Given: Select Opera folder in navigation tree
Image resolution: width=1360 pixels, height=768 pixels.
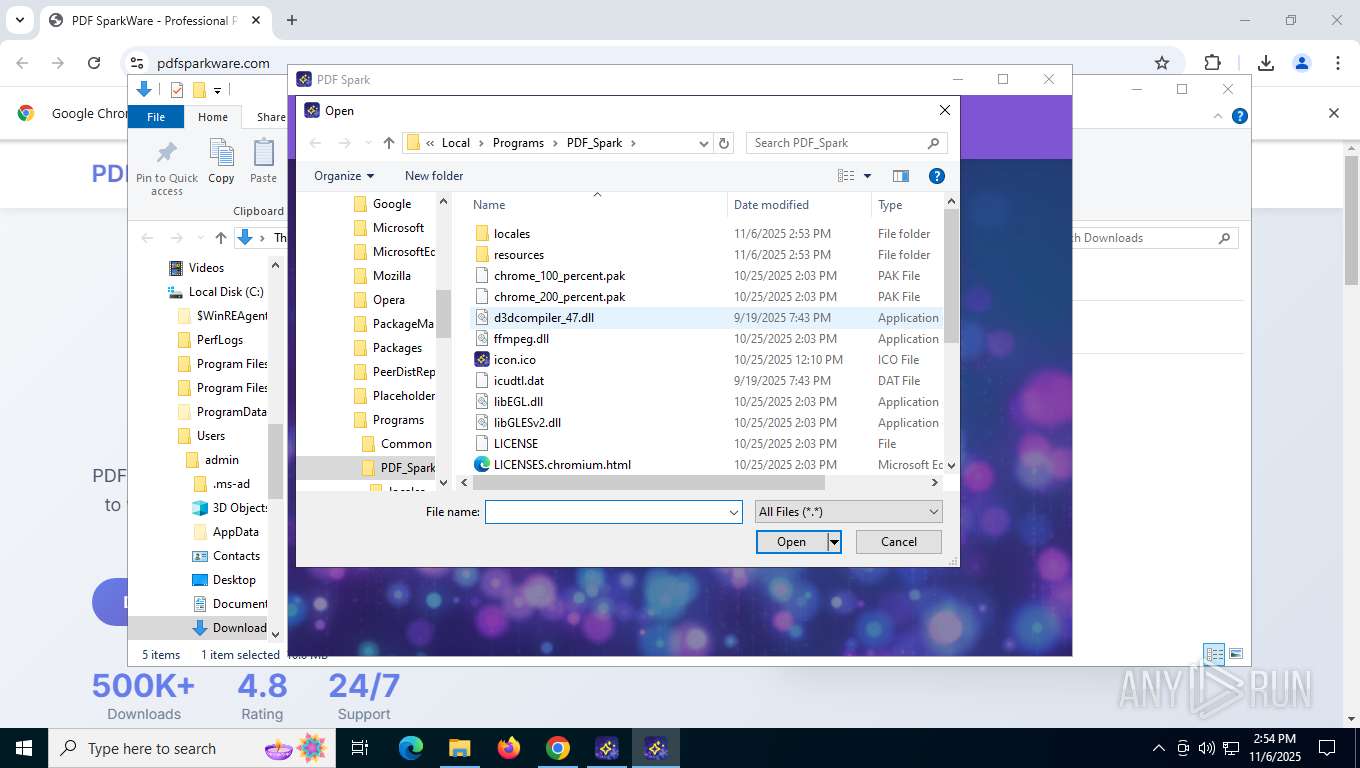Looking at the screenshot, I should coord(388,300).
